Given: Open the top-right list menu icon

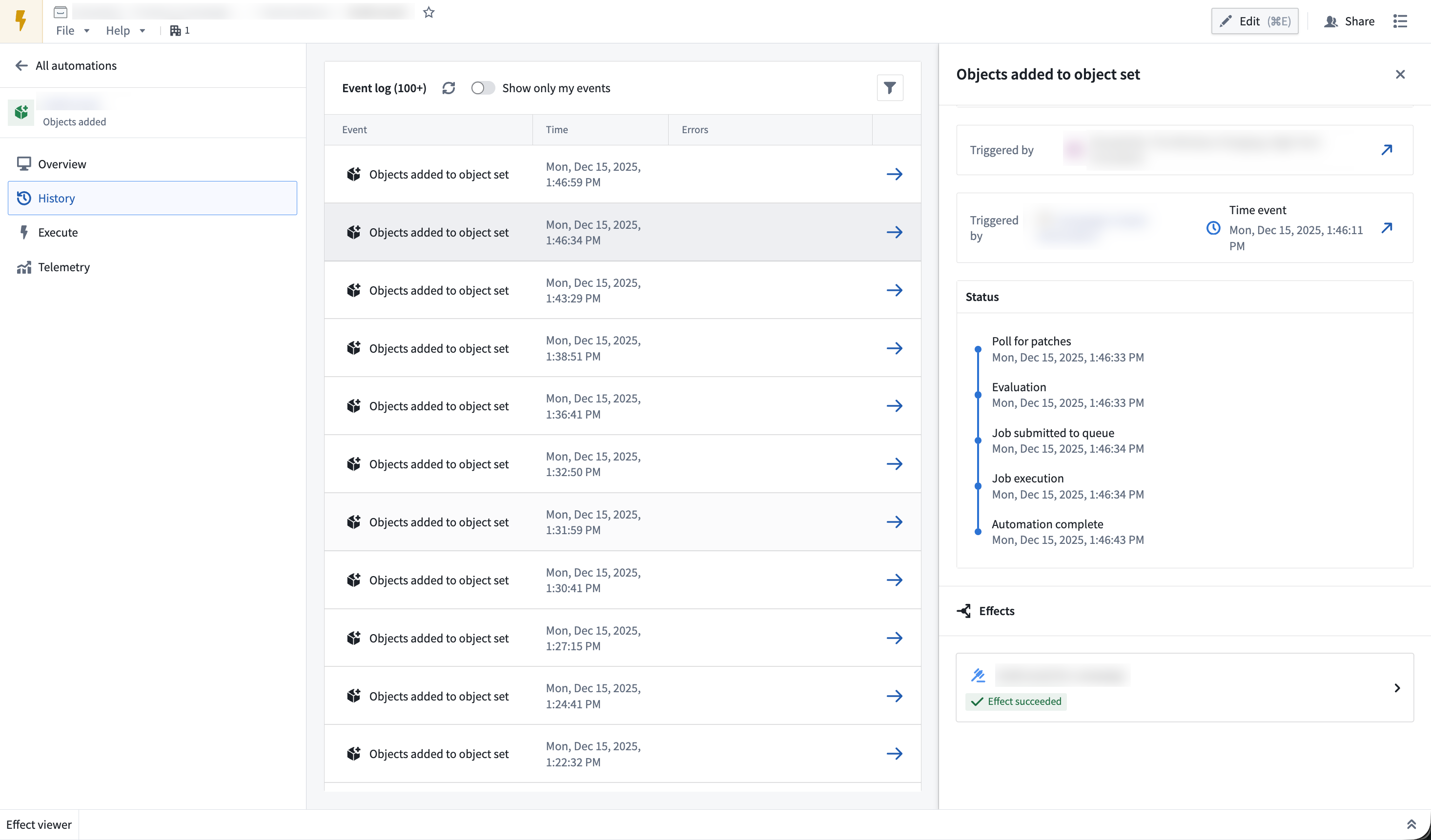Looking at the screenshot, I should tap(1400, 21).
